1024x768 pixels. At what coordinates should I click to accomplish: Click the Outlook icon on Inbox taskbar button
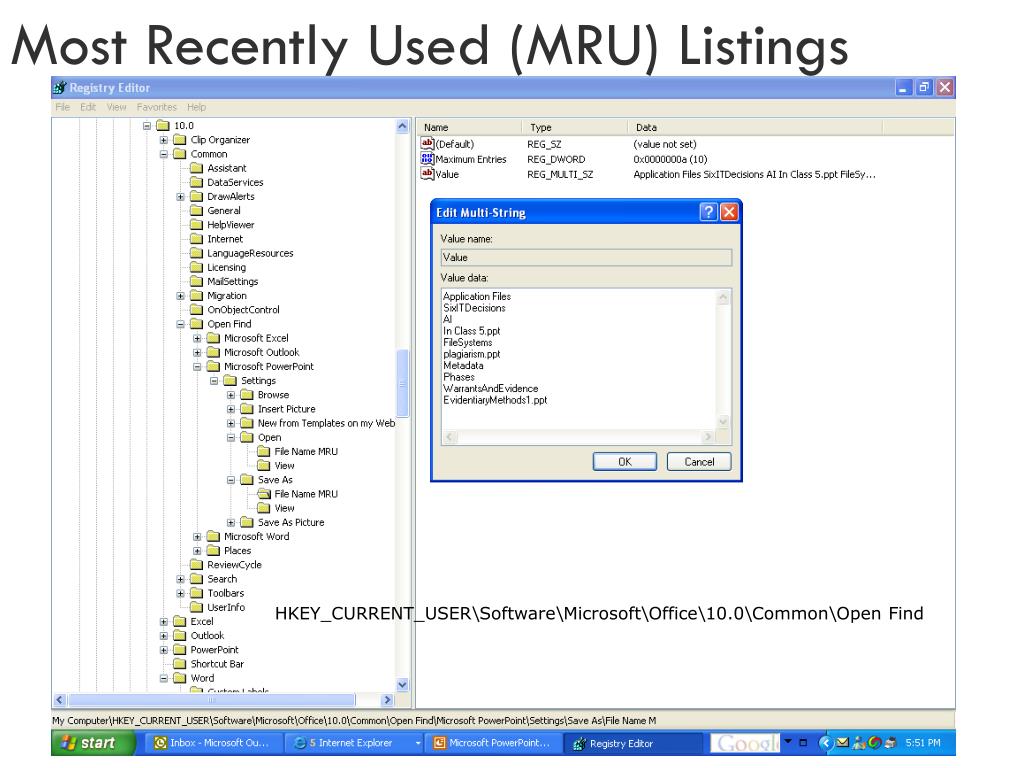(160, 743)
